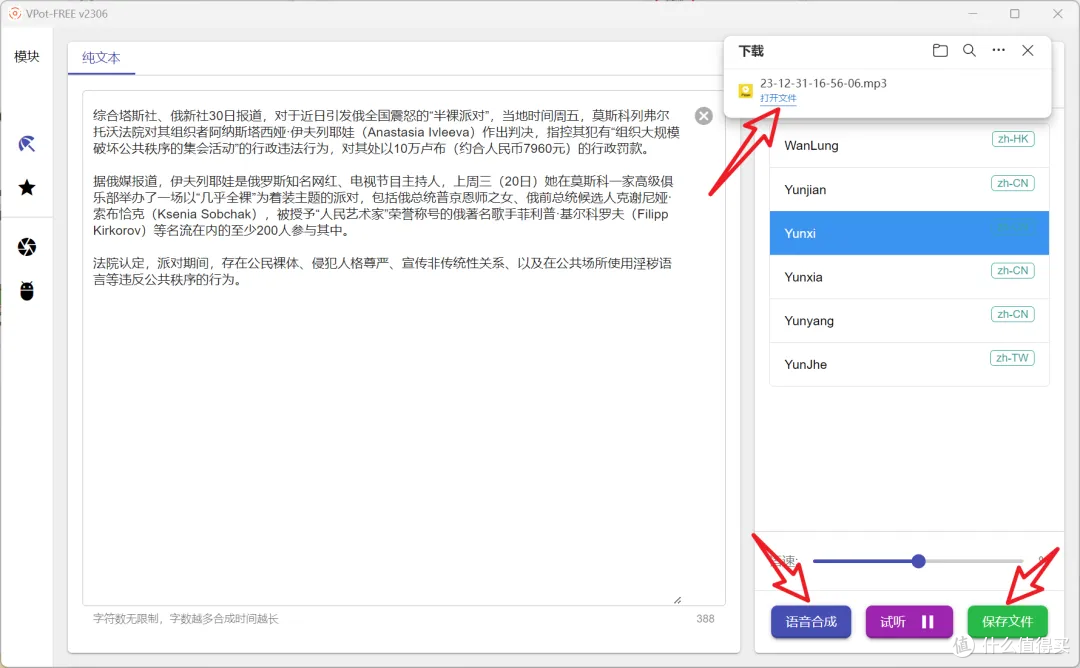
Task: Close the downloads popup
Action: (x=1028, y=50)
